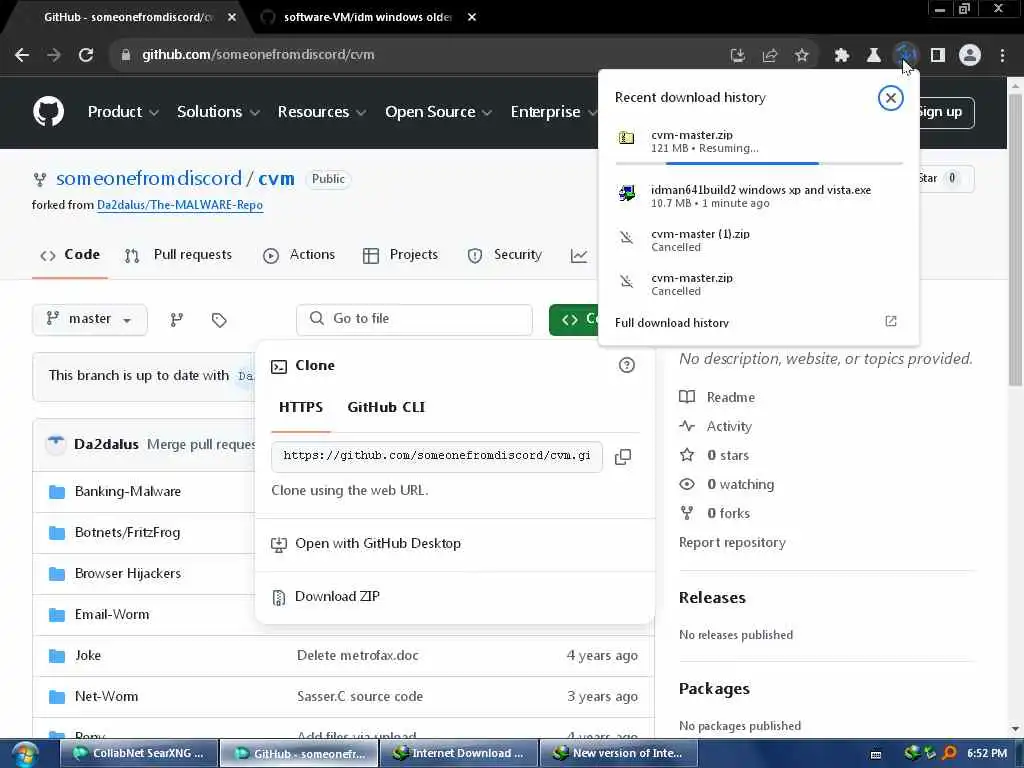1024x768 pixels.
Task: Close the Recent download history popup
Action: click(x=890, y=98)
